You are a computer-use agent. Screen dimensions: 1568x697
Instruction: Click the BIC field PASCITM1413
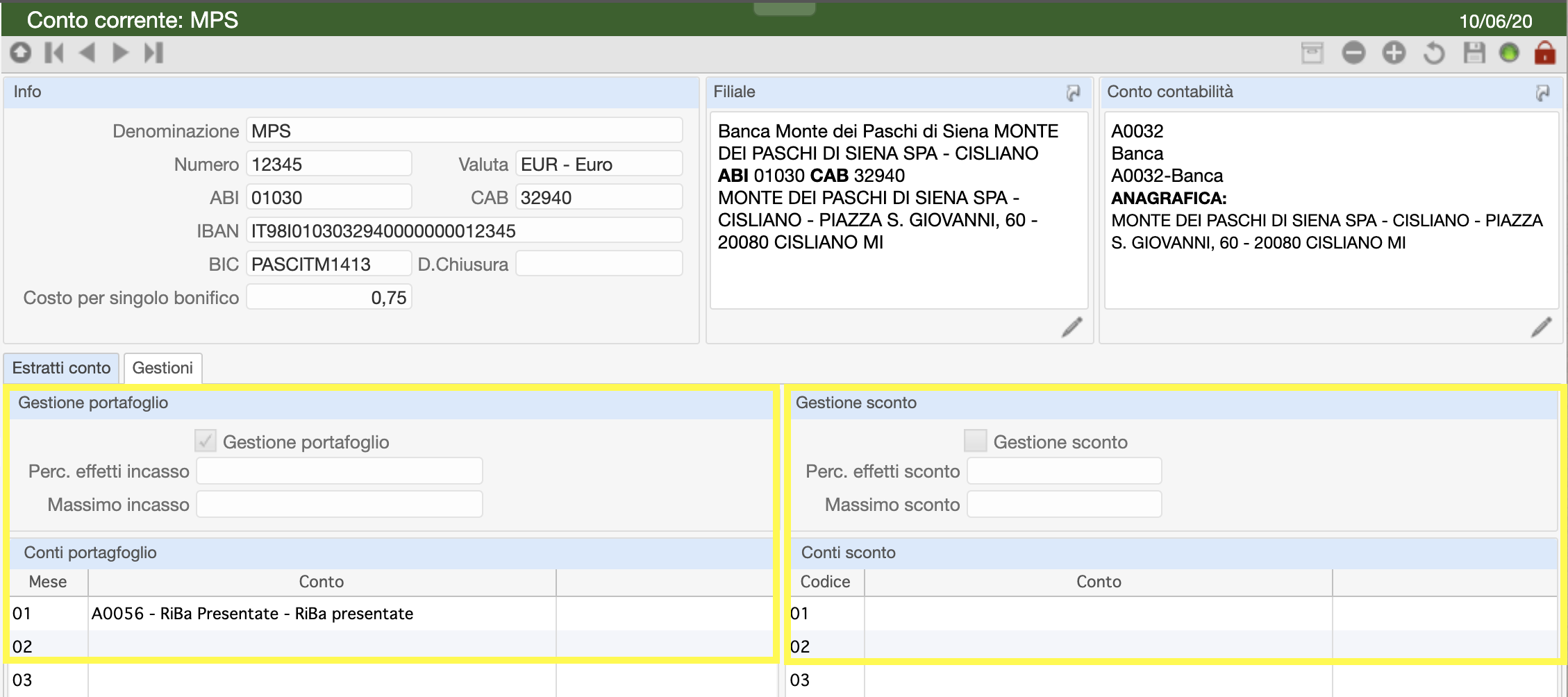(x=329, y=264)
